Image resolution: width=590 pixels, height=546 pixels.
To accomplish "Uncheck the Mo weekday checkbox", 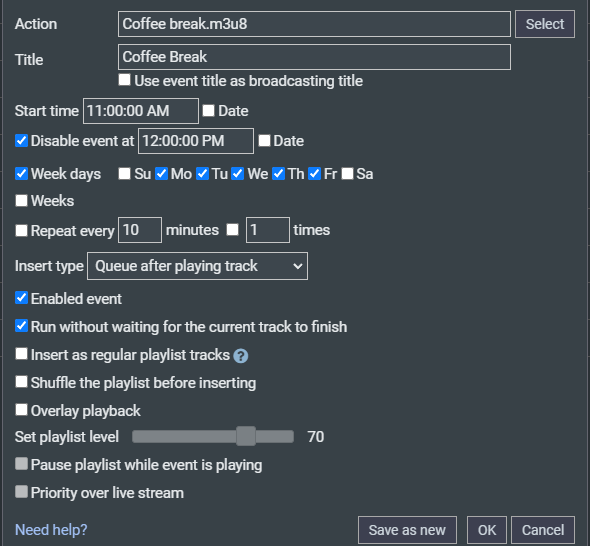I will [x=161, y=173].
